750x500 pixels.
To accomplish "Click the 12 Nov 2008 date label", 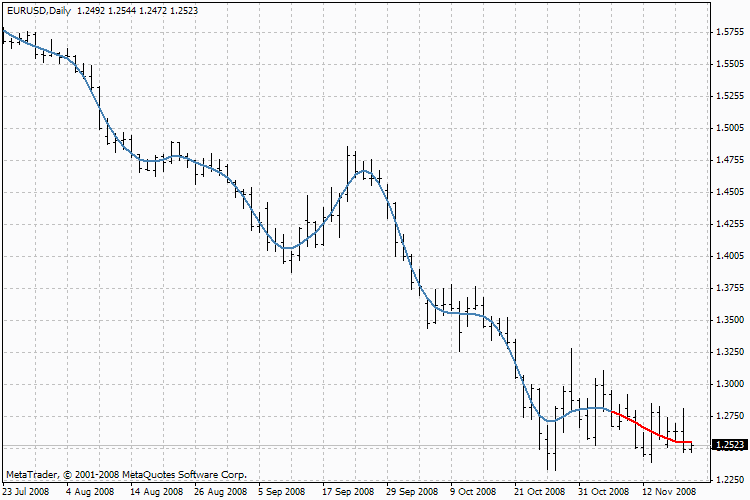I will tap(667, 491).
